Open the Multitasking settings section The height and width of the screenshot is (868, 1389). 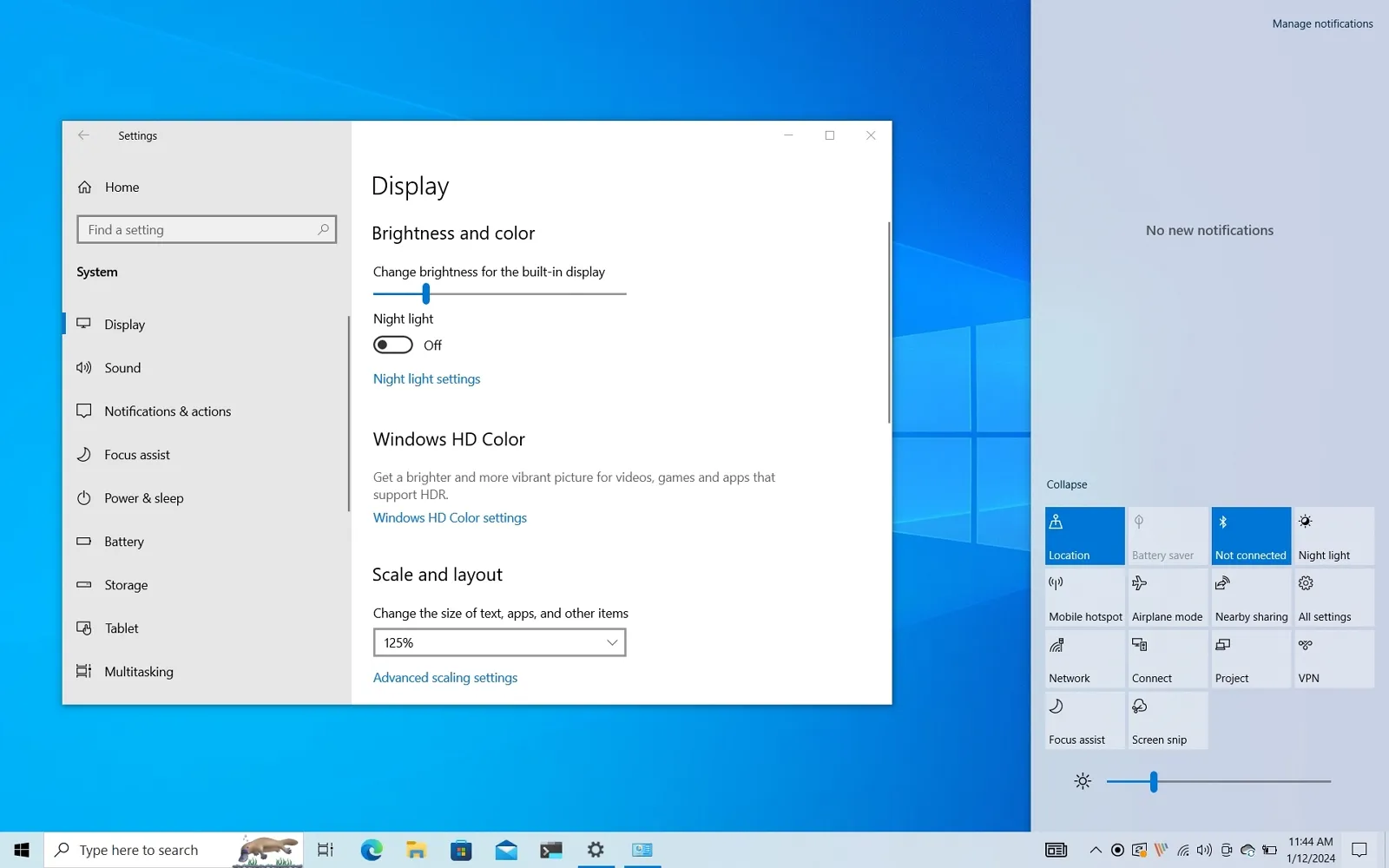click(x=137, y=671)
